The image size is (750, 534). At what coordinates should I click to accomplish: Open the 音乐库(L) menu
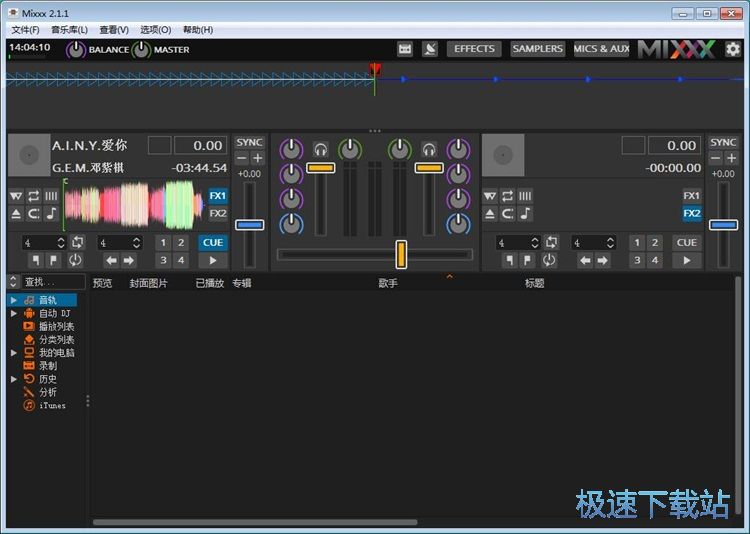[x=69, y=30]
